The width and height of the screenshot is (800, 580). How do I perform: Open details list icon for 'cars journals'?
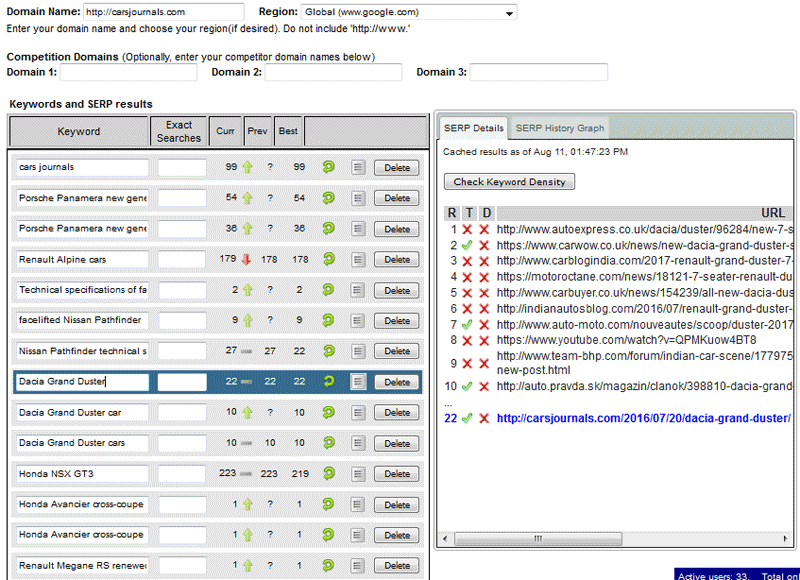click(358, 167)
